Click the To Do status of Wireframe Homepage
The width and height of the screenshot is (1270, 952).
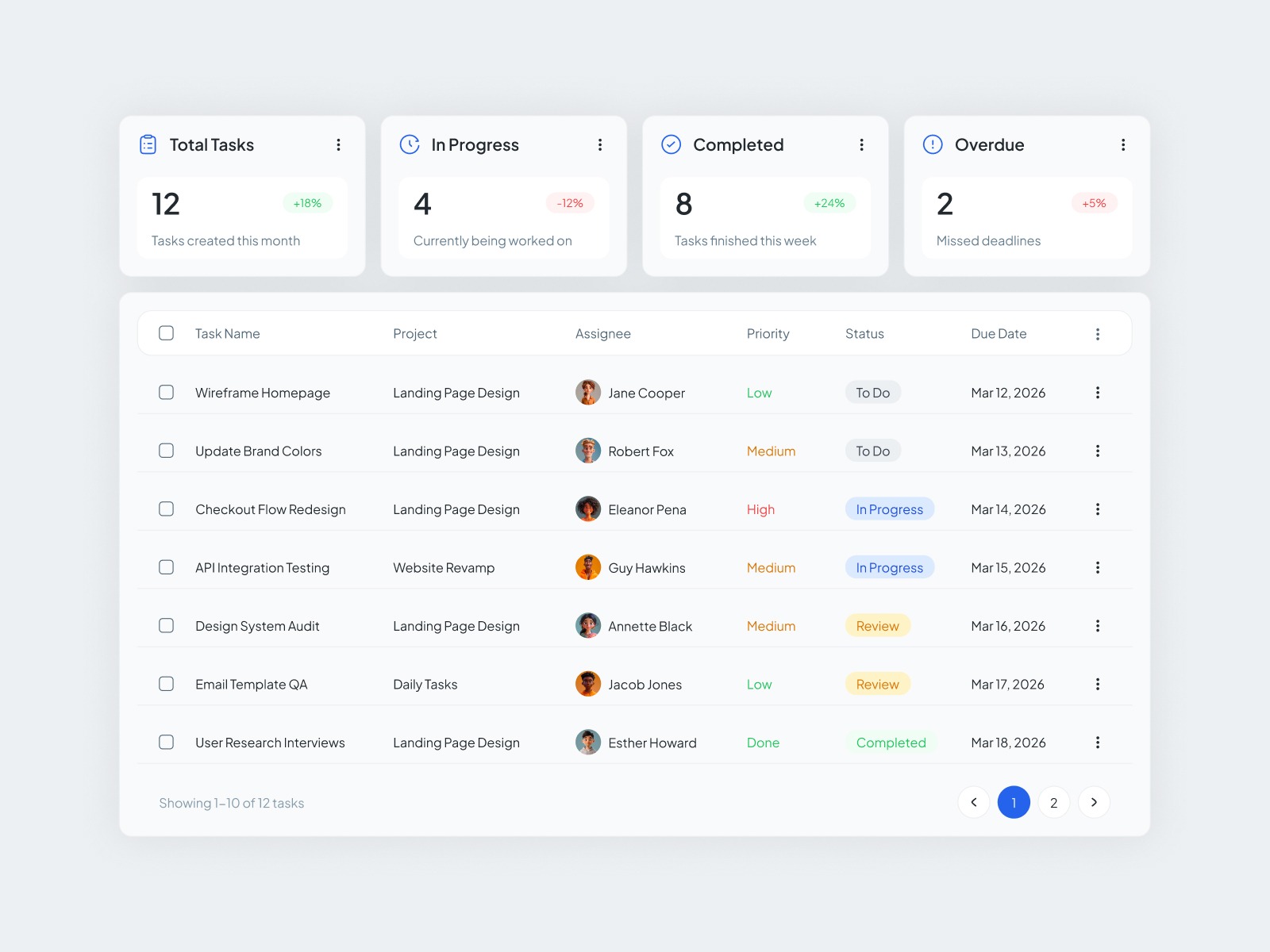pos(873,393)
